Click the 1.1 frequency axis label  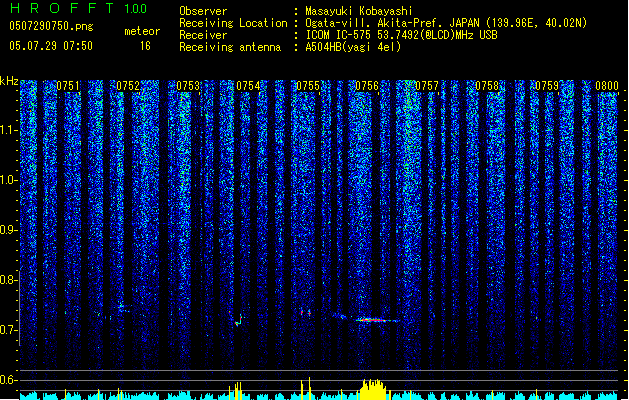9,130
